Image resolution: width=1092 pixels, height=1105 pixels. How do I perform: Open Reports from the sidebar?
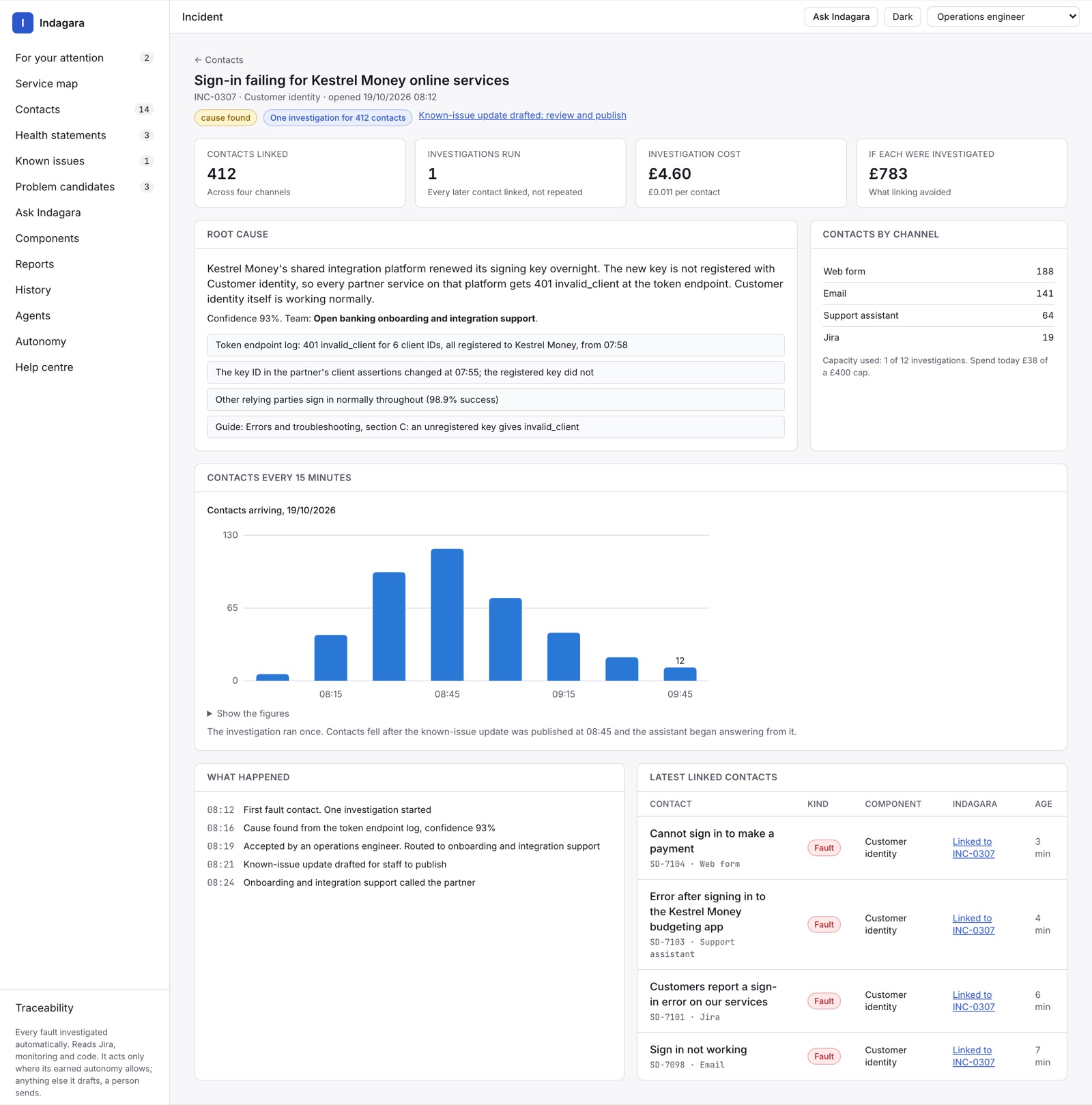pyautogui.click(x=85, y=264)
